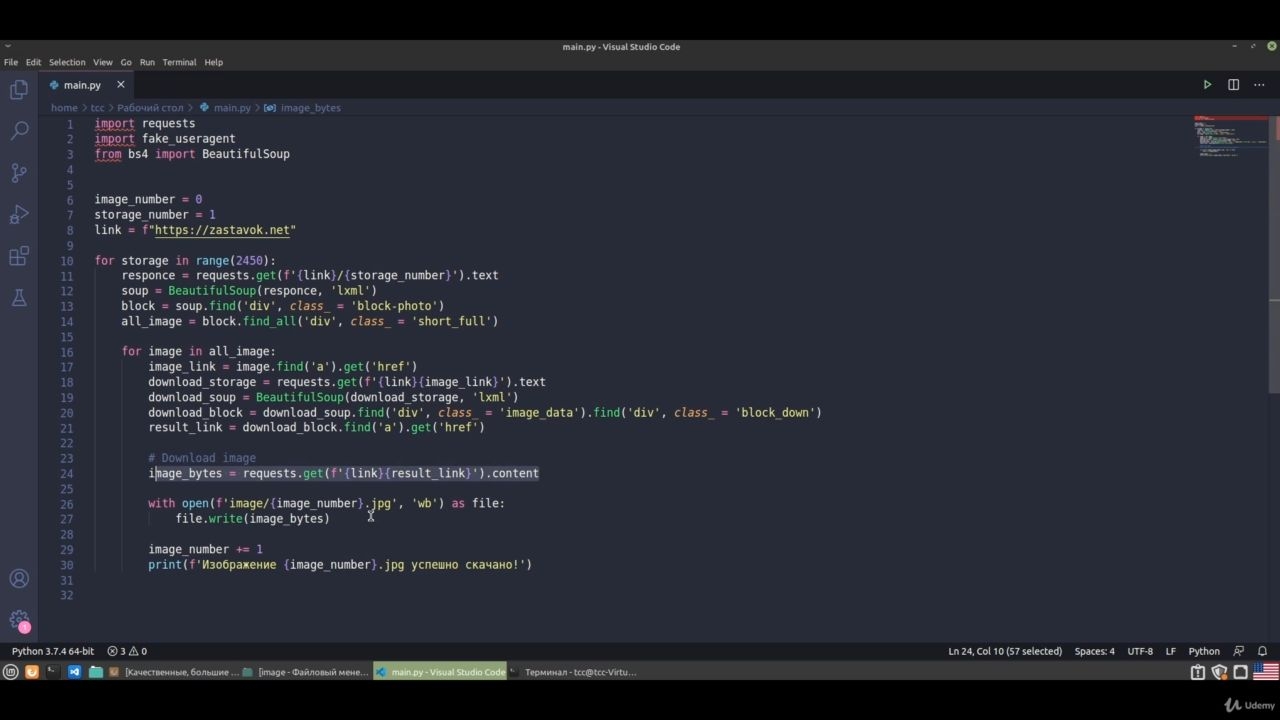This screenshot has height=720, width=1280.
Task: Launch Firefox from the taskbar
Action: coord(32,672)
